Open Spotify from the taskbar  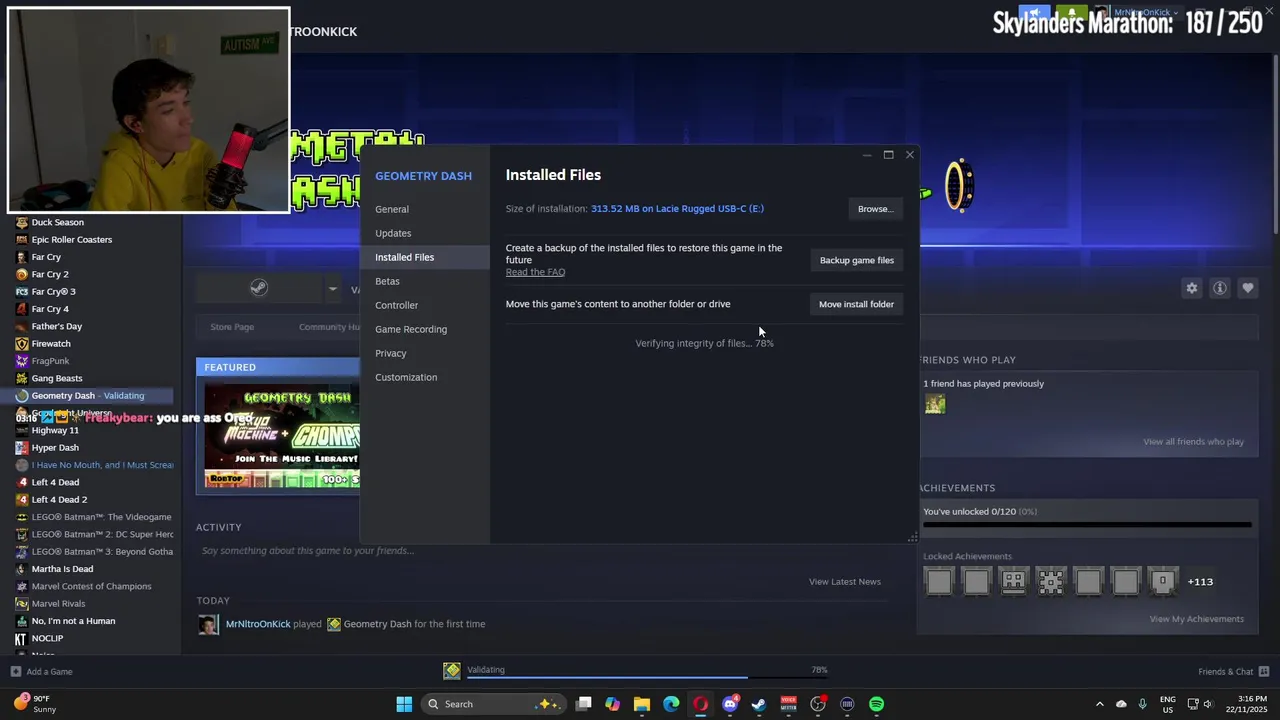tap(876, 704)
